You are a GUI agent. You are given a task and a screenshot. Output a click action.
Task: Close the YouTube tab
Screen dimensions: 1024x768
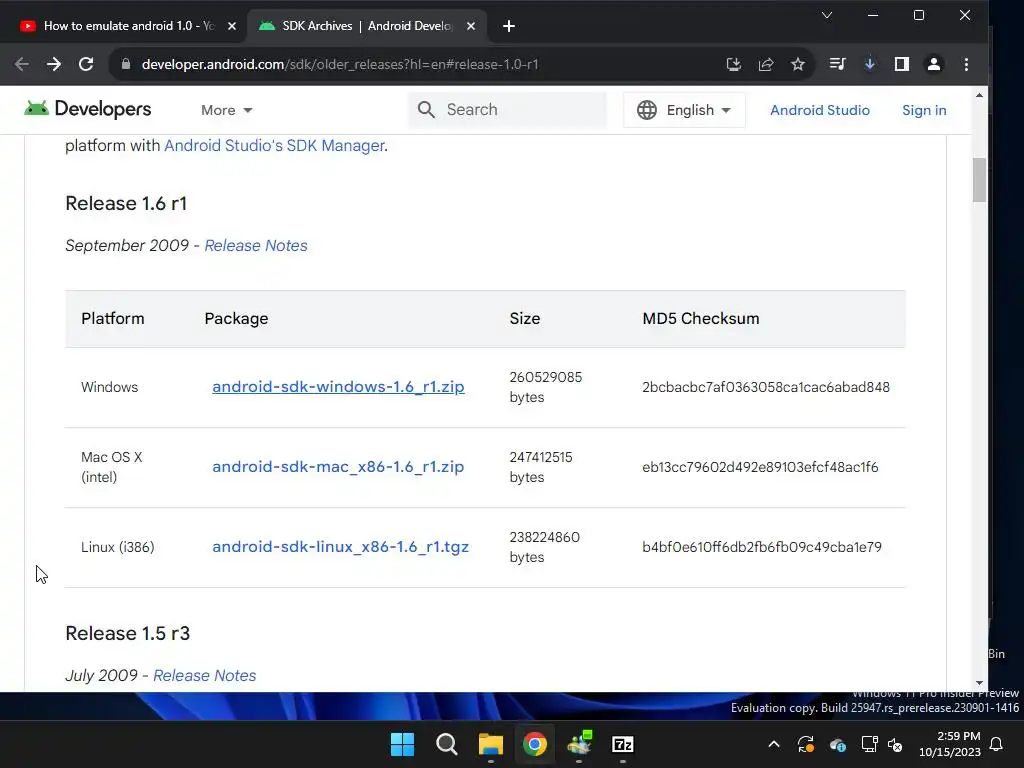(232, 26)
